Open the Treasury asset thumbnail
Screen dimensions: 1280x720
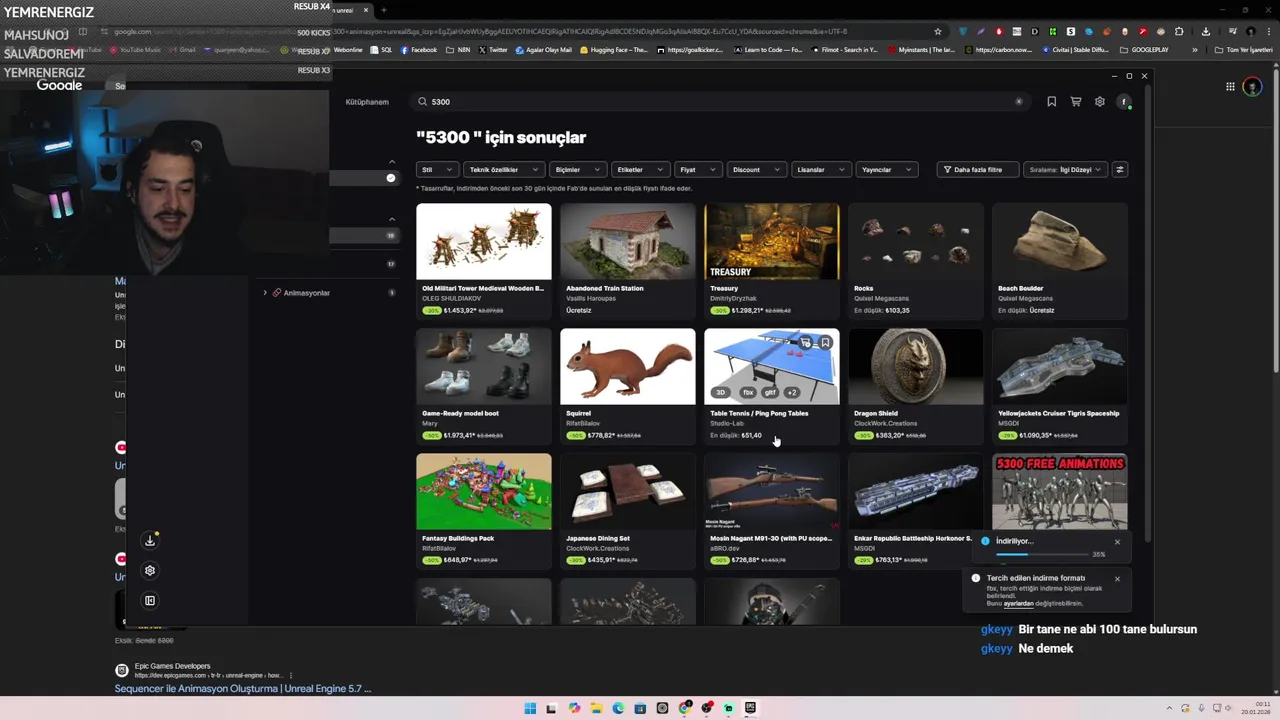(x=772, y=242)
